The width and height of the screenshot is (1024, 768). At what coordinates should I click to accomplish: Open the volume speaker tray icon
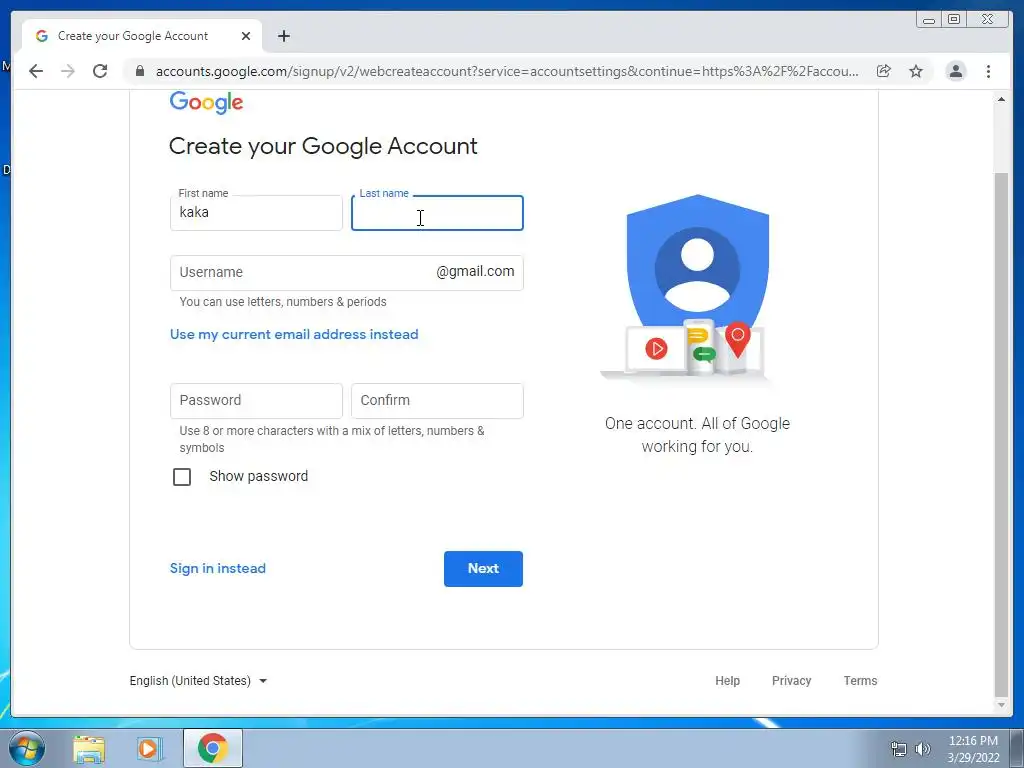tap(923, 749)
